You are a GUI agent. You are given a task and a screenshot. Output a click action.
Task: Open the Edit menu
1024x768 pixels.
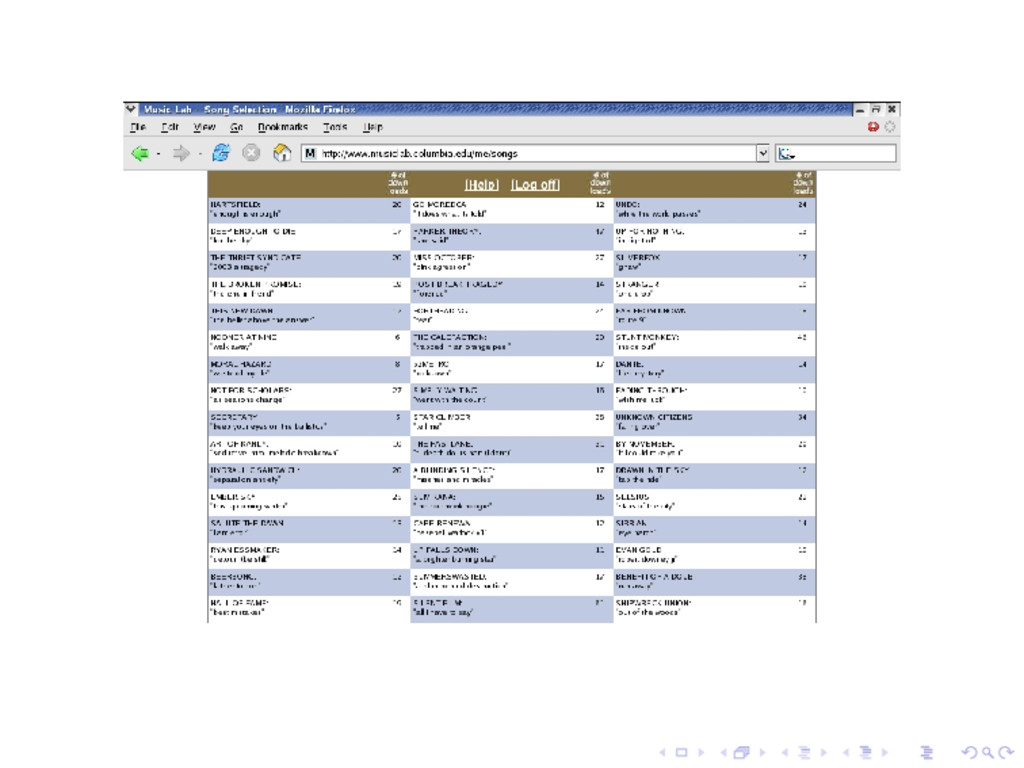(x=170, y=127)
